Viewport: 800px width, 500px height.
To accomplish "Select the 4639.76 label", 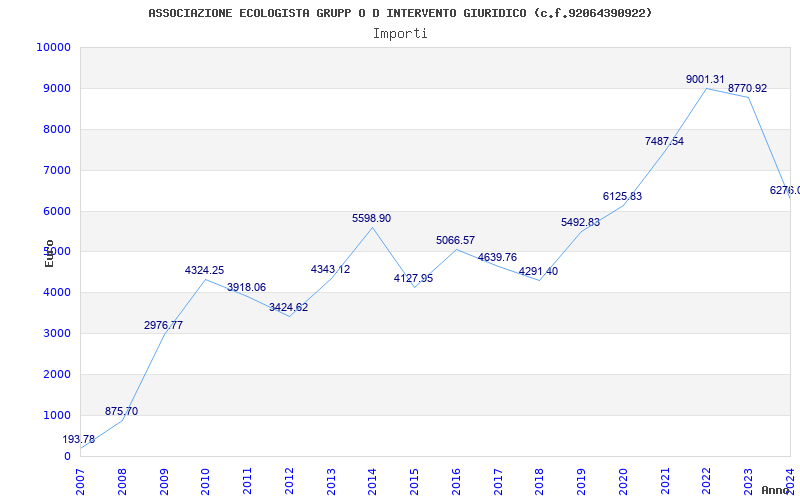I will pos(497,258).
